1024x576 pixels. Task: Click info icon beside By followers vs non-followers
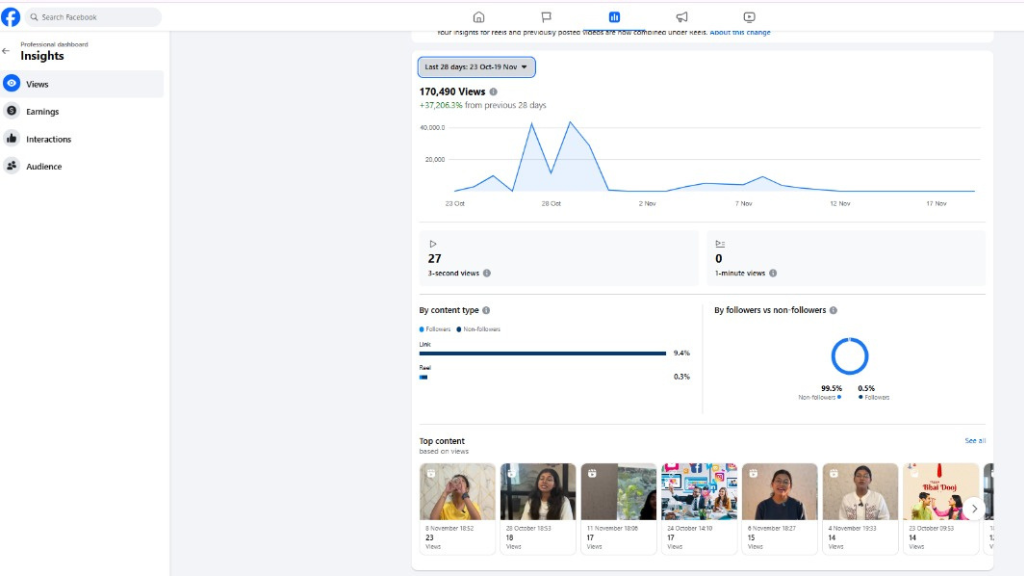coord(833,311)
